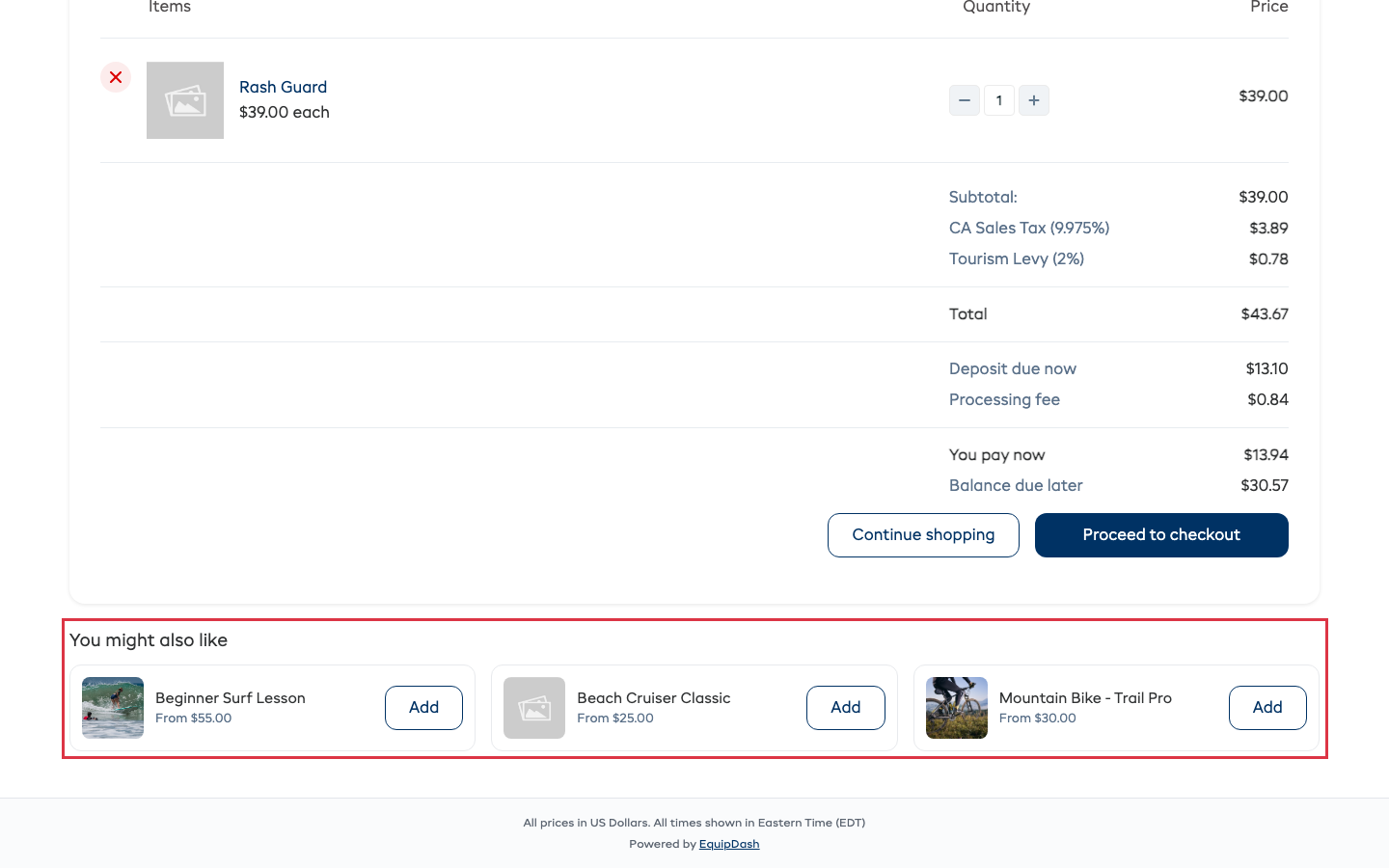
Task: Add Beach Cruiser Classic to cart
Action: 846,708
